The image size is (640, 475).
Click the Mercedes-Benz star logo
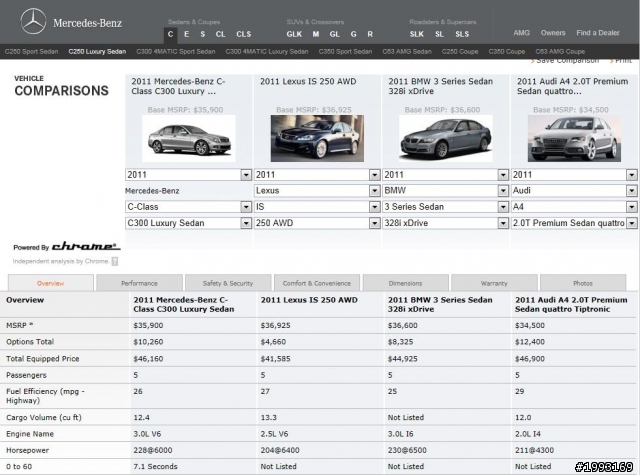coord(33,21)
